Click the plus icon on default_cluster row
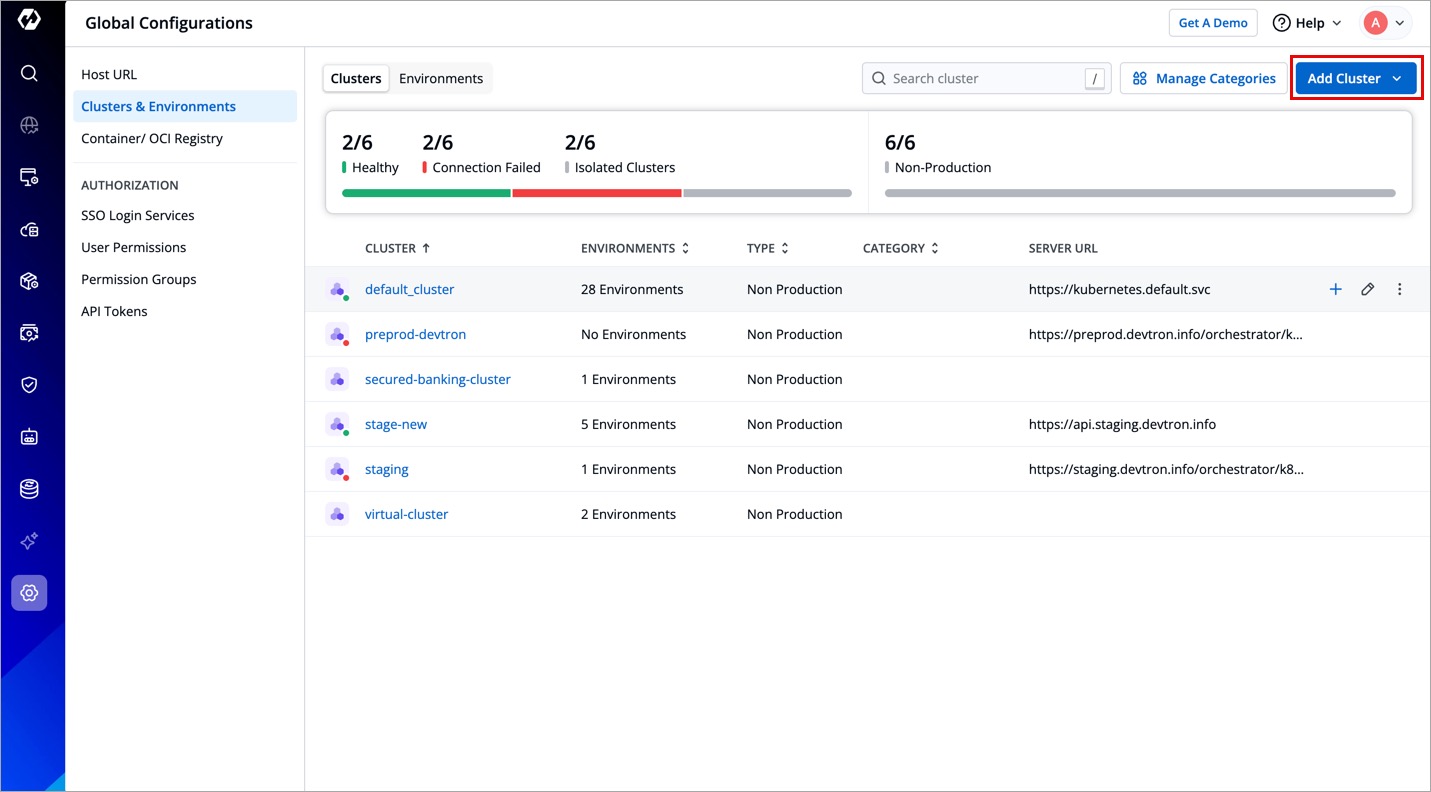The image size is (1431, 792). tap(1335, 289)
